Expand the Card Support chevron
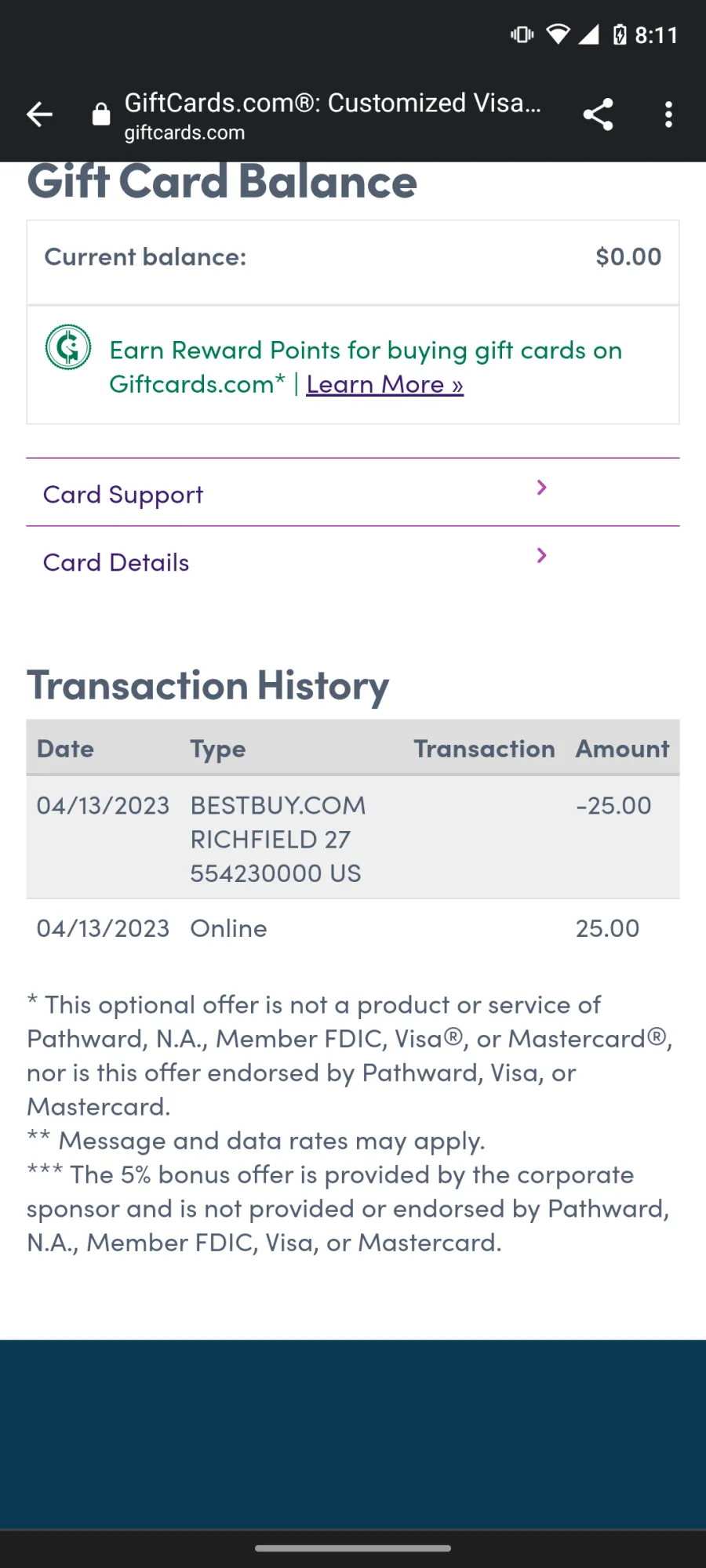This screenshot has height=1568, width=706. pos(541,488)
